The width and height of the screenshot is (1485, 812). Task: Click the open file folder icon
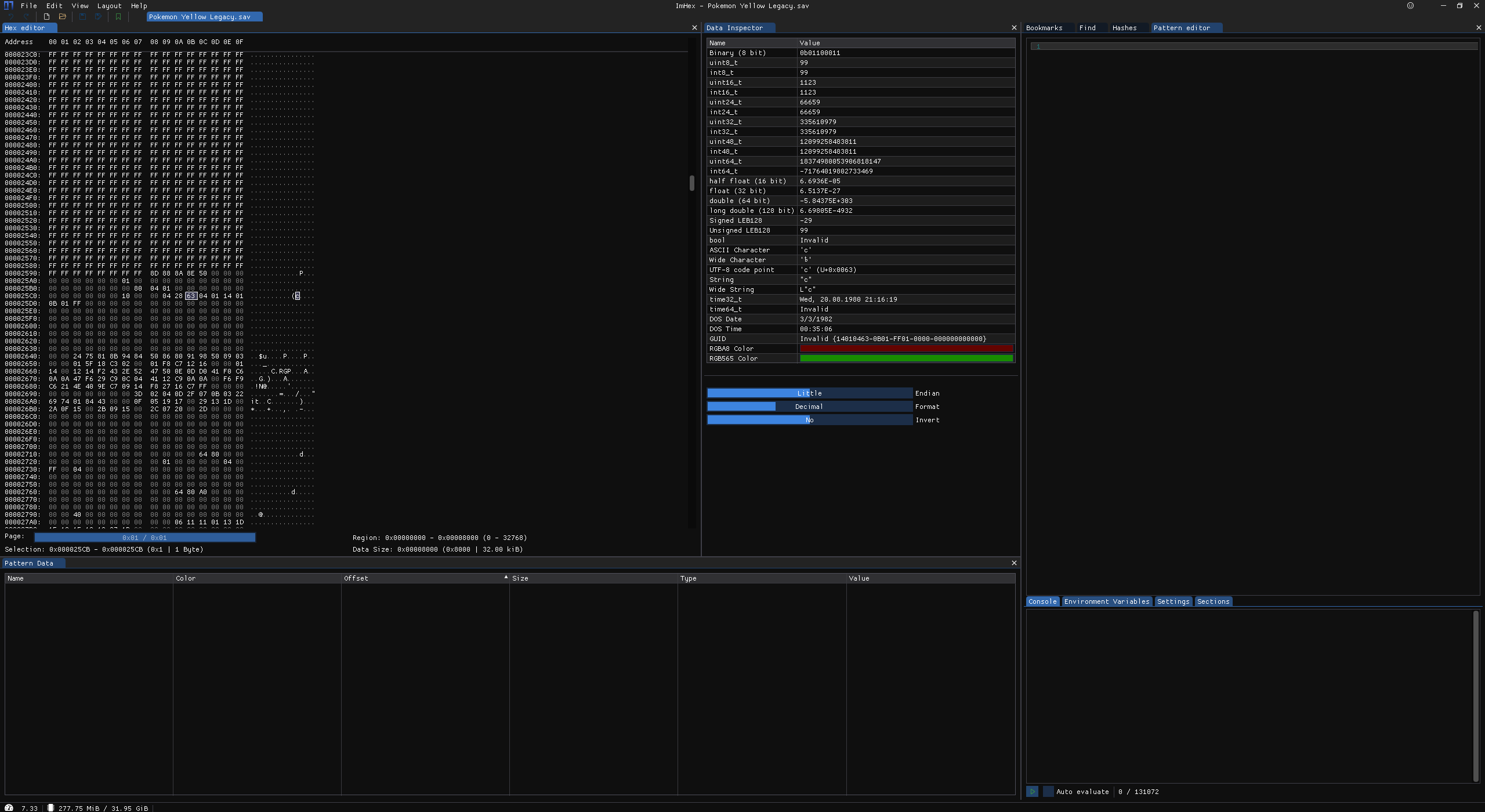click(x=63, y=17)
